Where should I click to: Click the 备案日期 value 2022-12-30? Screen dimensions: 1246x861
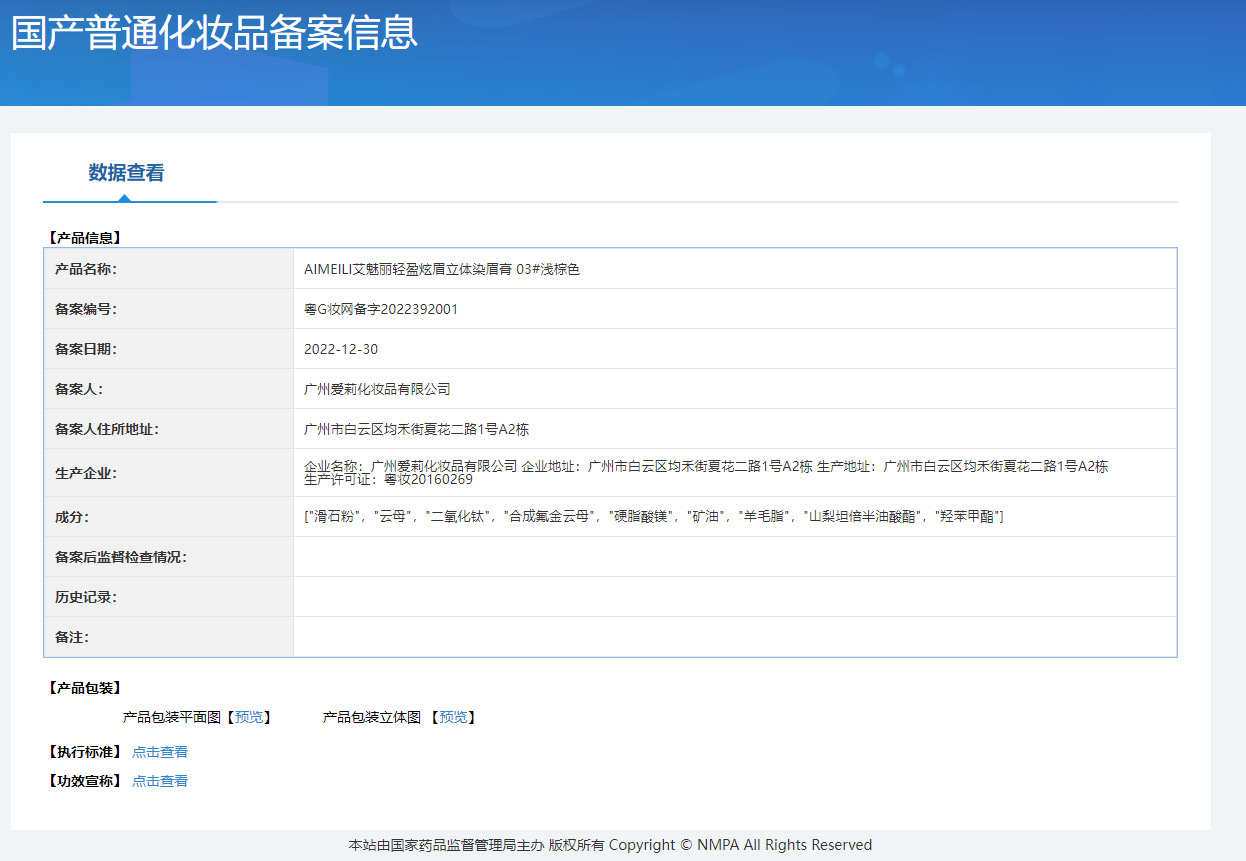pos(341,349)
